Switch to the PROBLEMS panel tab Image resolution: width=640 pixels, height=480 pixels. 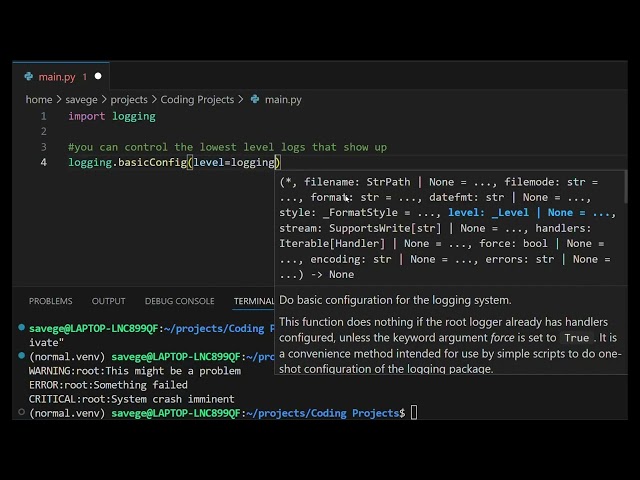[x=51, y=301]
